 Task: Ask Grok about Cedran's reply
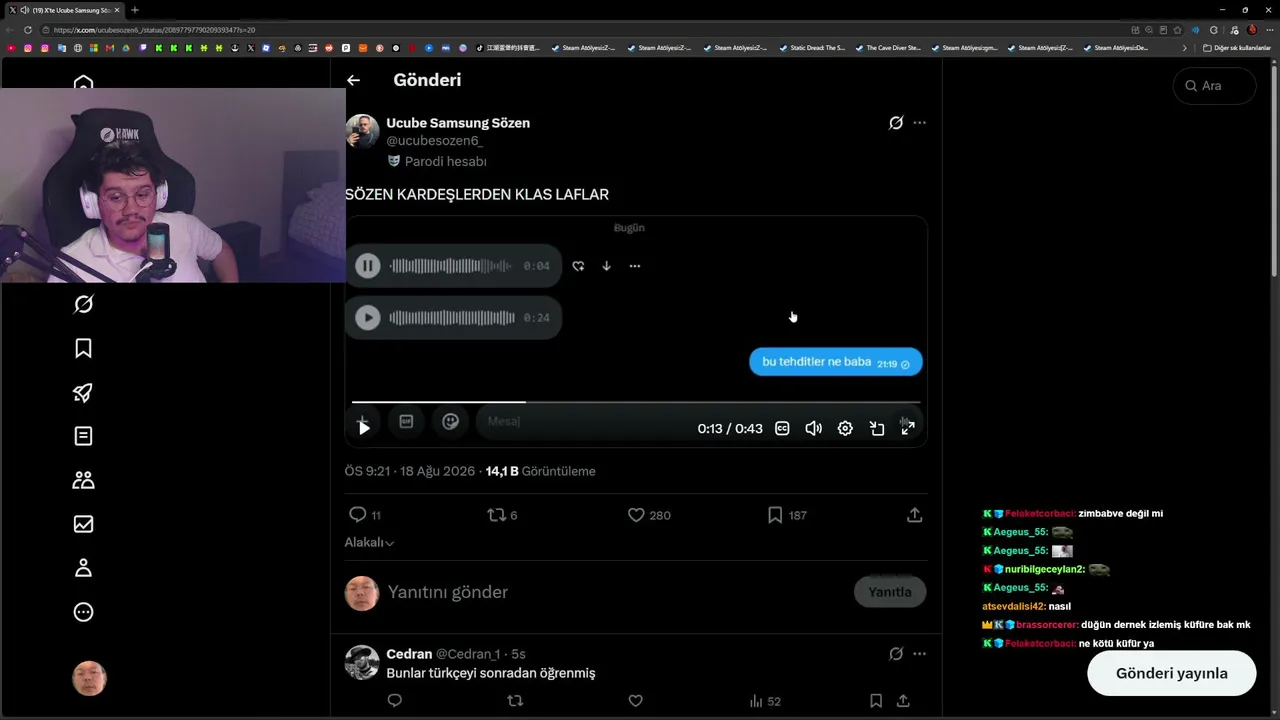[896, 654]
